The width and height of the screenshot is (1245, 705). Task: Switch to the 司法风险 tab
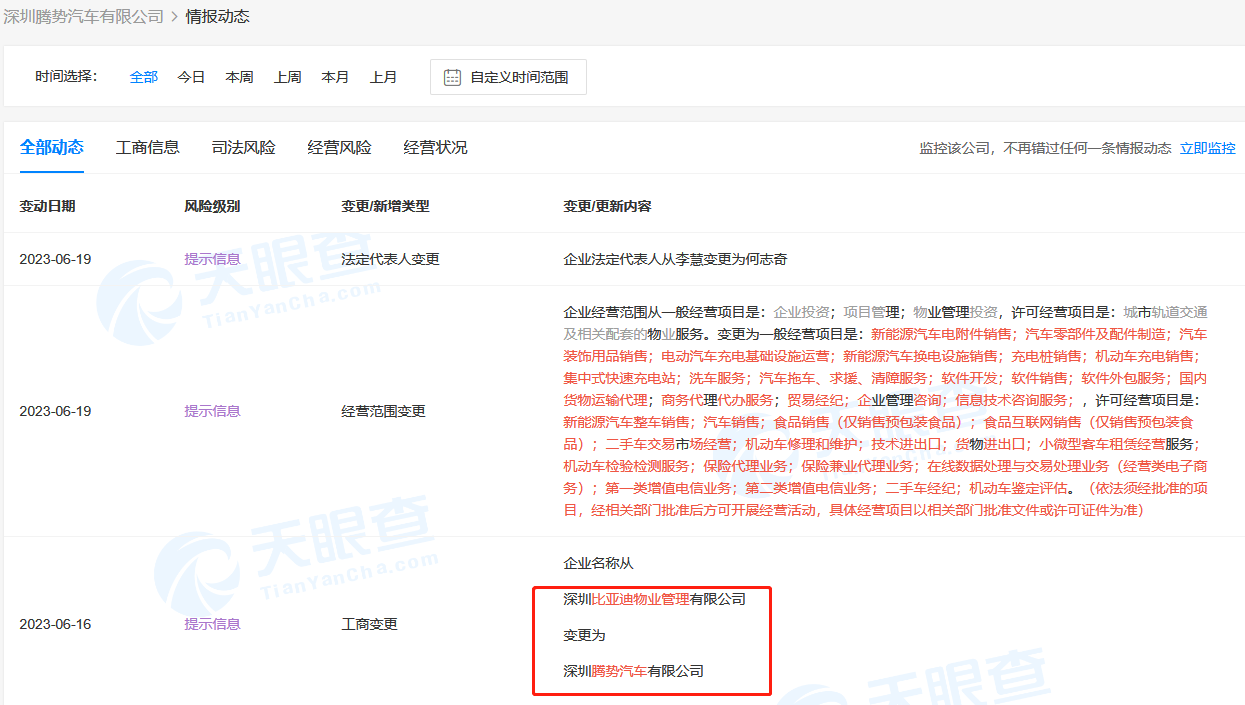(243, 147)
